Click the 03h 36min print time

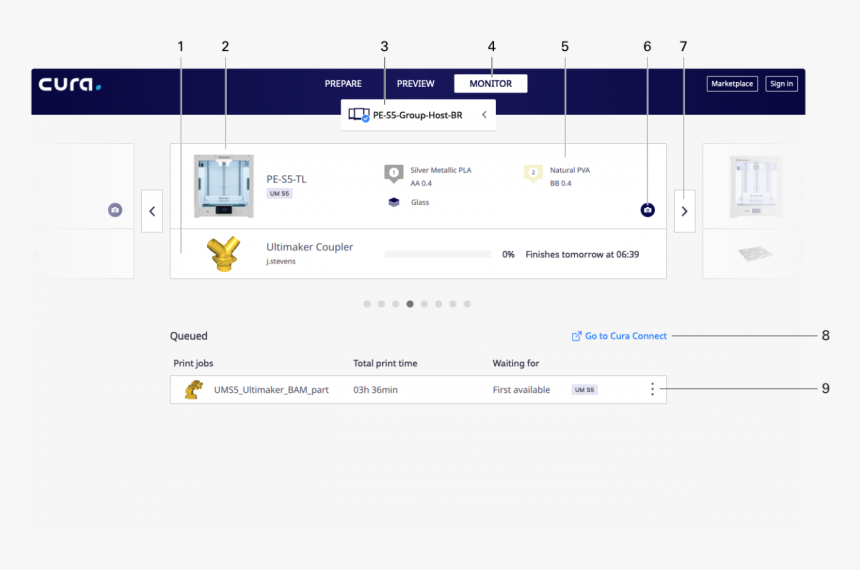pyautogui.click(x=375, y=390)
